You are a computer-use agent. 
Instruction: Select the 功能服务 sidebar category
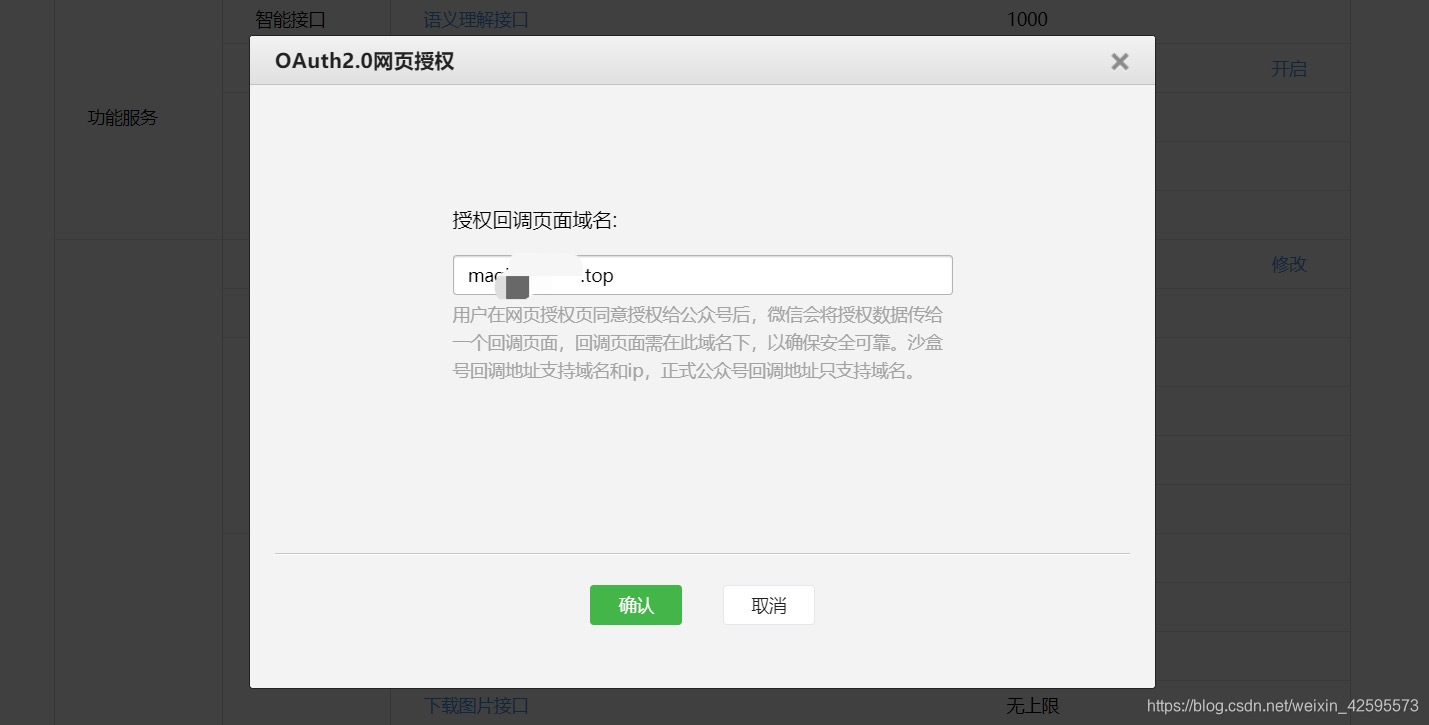point(122,117)
